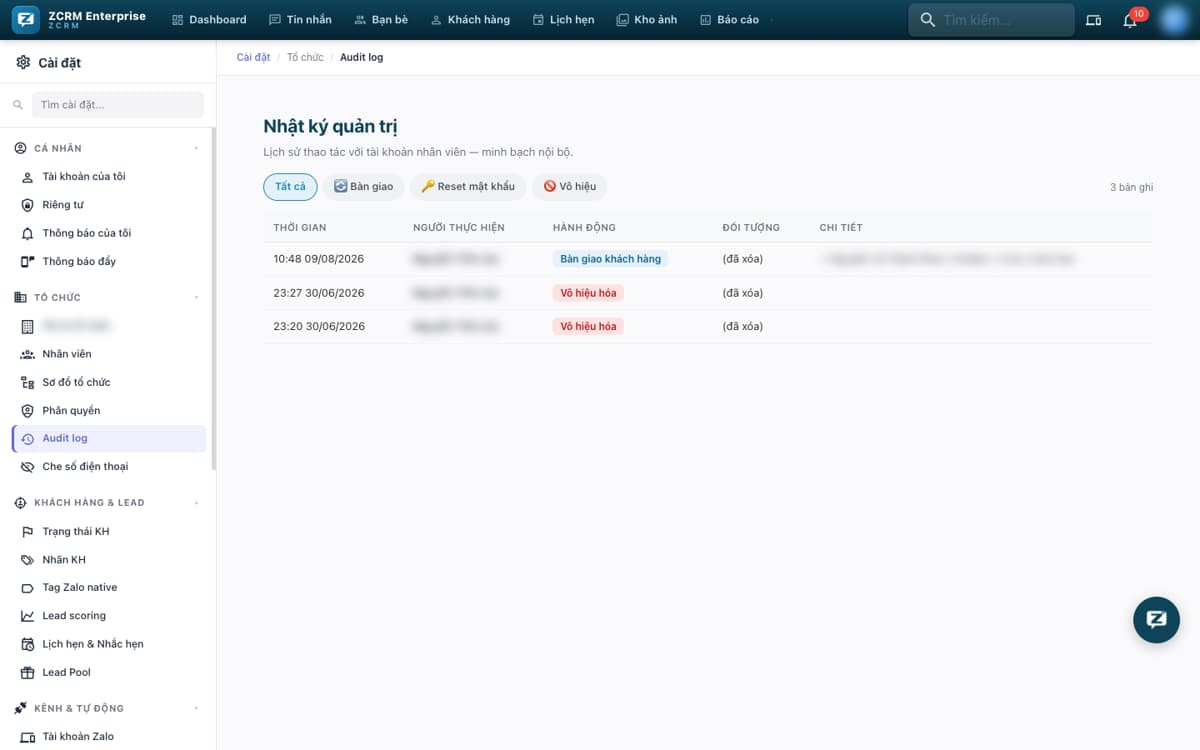
Task: Click the Cài đặt breadcrumb link
Action: click(x=253, y=57)
